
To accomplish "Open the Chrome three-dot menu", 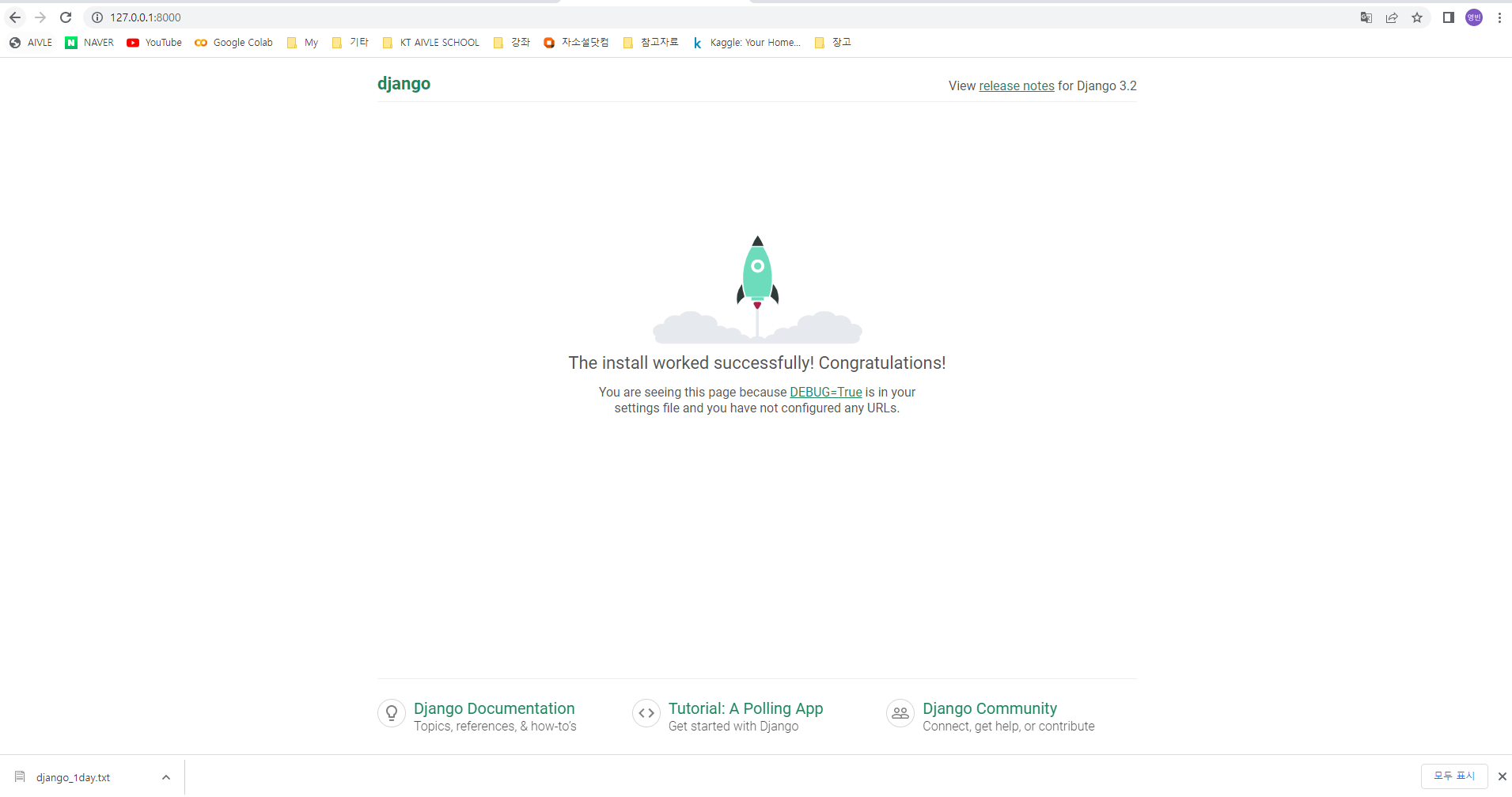I will (1499, 17).
